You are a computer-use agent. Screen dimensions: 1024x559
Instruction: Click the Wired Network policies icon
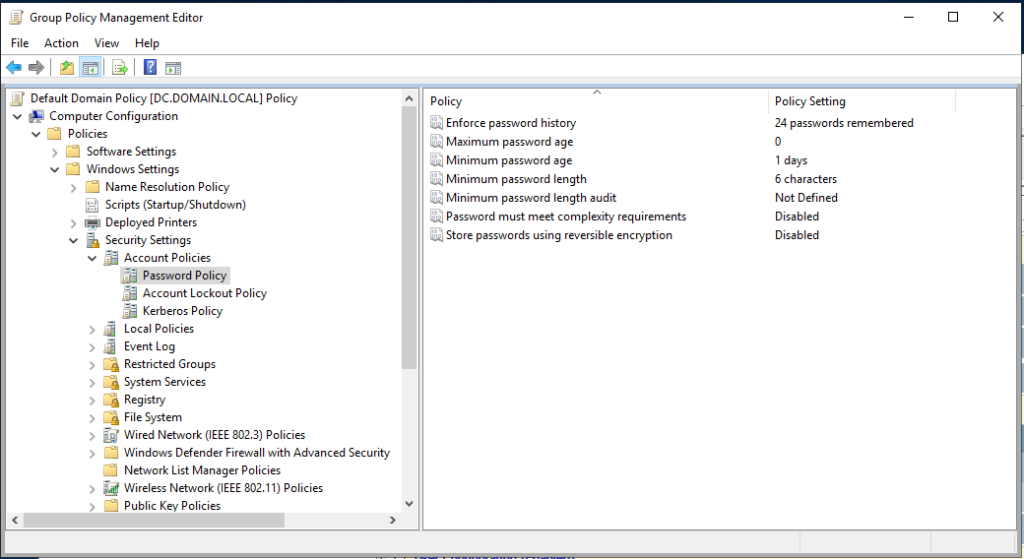pos(112,435)
